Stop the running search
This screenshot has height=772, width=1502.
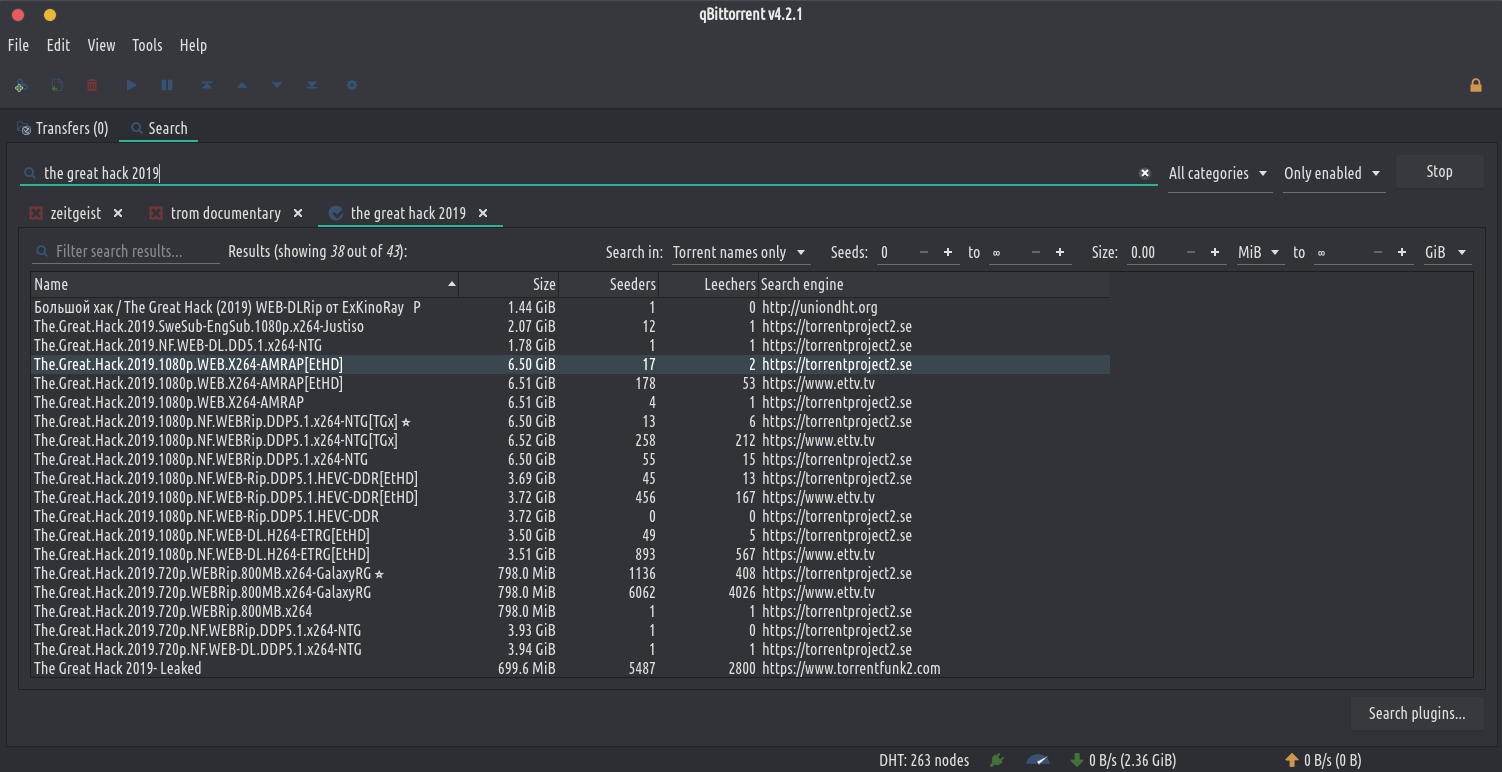coord(1439,172)
